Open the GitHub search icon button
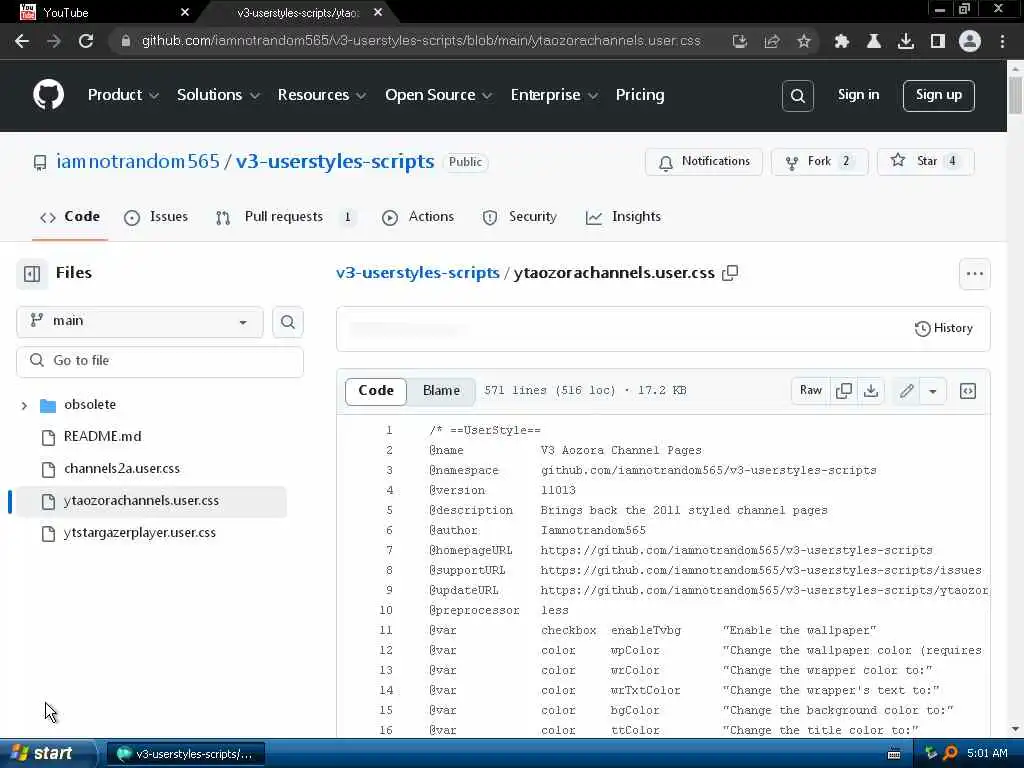Image resolution: width=1024 pixels, height=768 pixels. (797, 96)
